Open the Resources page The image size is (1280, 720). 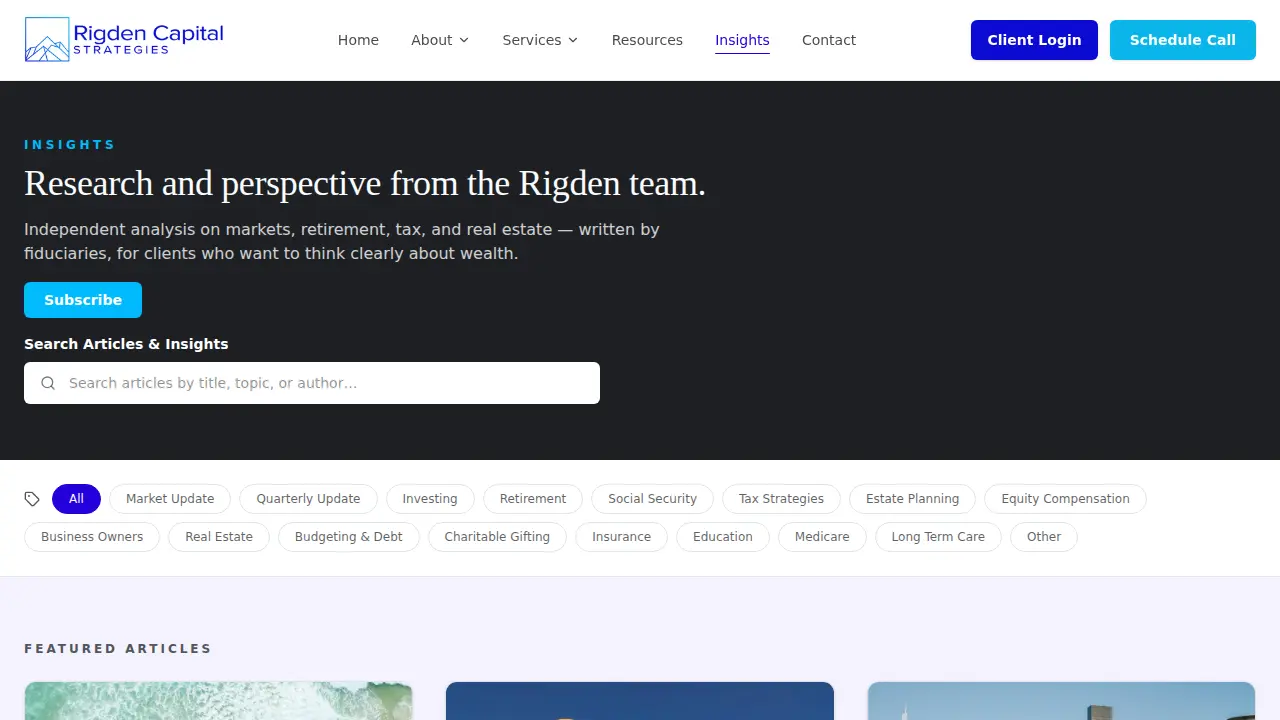(x=647, y=40)
